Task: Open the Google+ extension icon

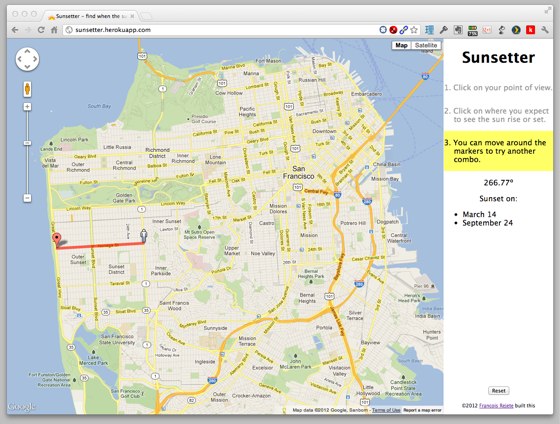Action: tap(487, 30)
